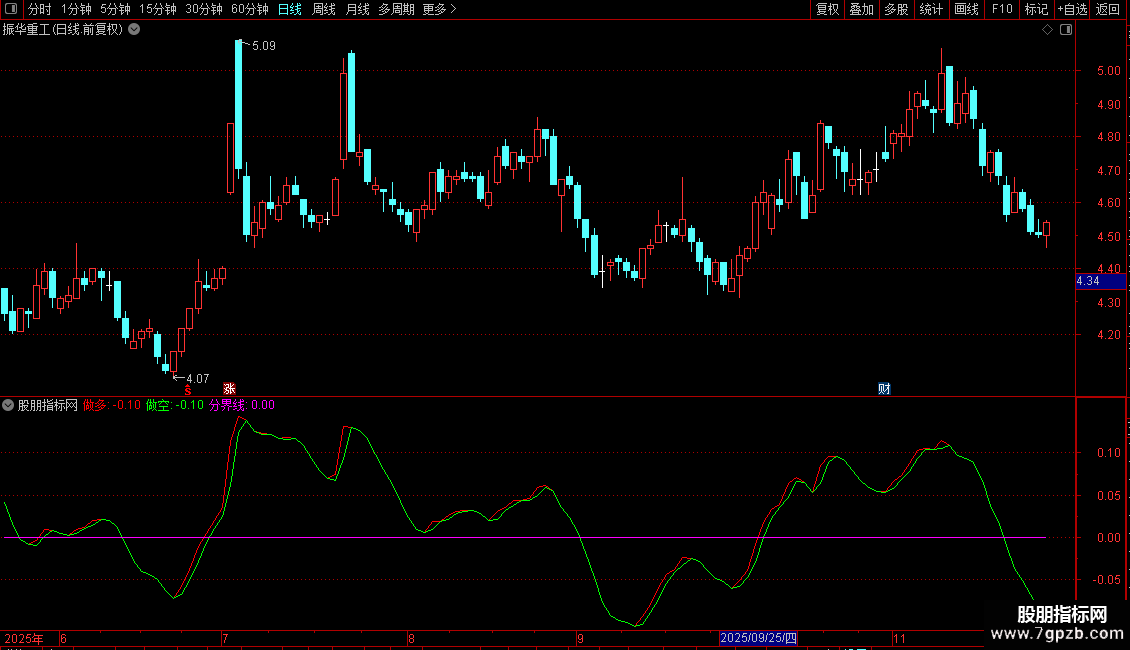Image resolution: width=1130 pixels, height=650 pixels.
Task: Click the 复权 button
Action: 827,9
